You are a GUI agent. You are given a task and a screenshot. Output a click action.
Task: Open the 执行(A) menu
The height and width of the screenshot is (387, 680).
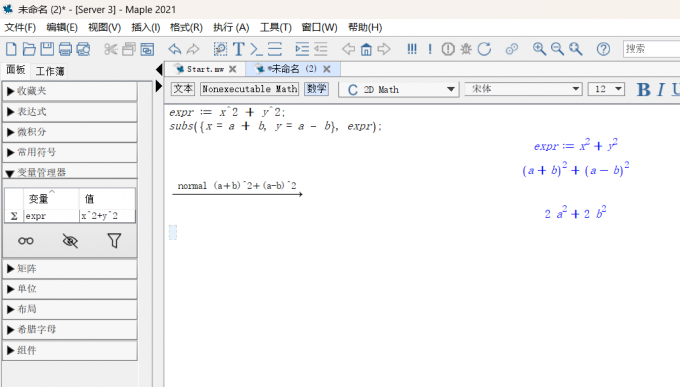[x=231, y=28]
